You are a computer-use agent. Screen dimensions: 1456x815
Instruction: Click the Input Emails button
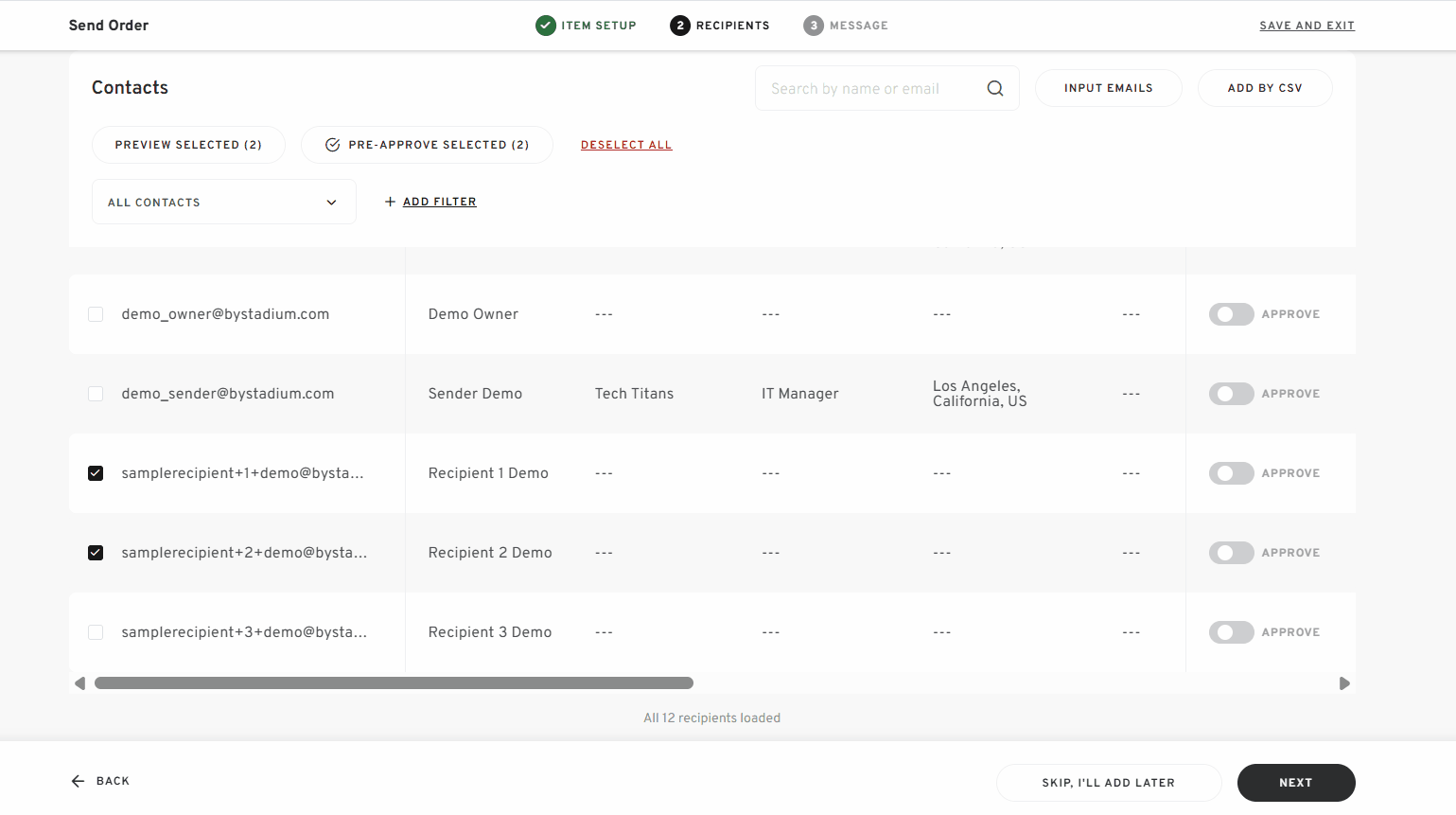pos(1109,88)
